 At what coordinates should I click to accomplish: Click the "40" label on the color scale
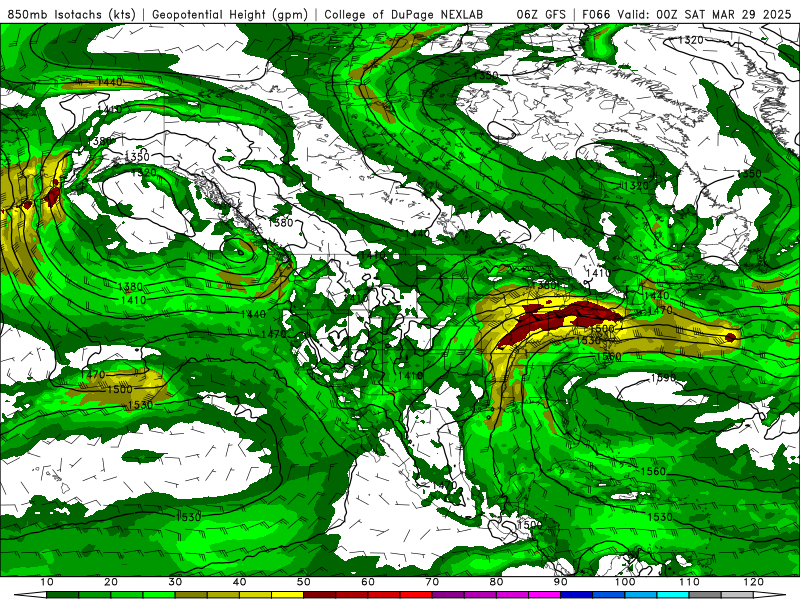point(239,582)
